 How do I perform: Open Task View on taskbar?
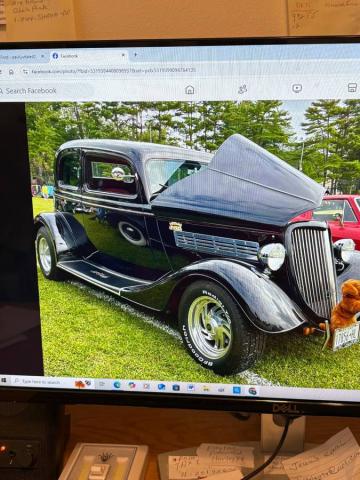coord(102,384)
